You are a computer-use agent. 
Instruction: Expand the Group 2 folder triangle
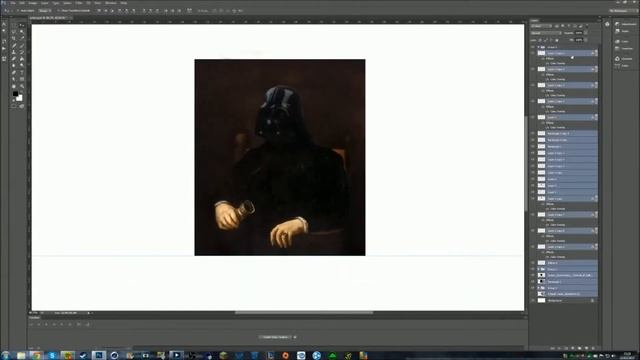pyautogui.click(x=538, y=288)
